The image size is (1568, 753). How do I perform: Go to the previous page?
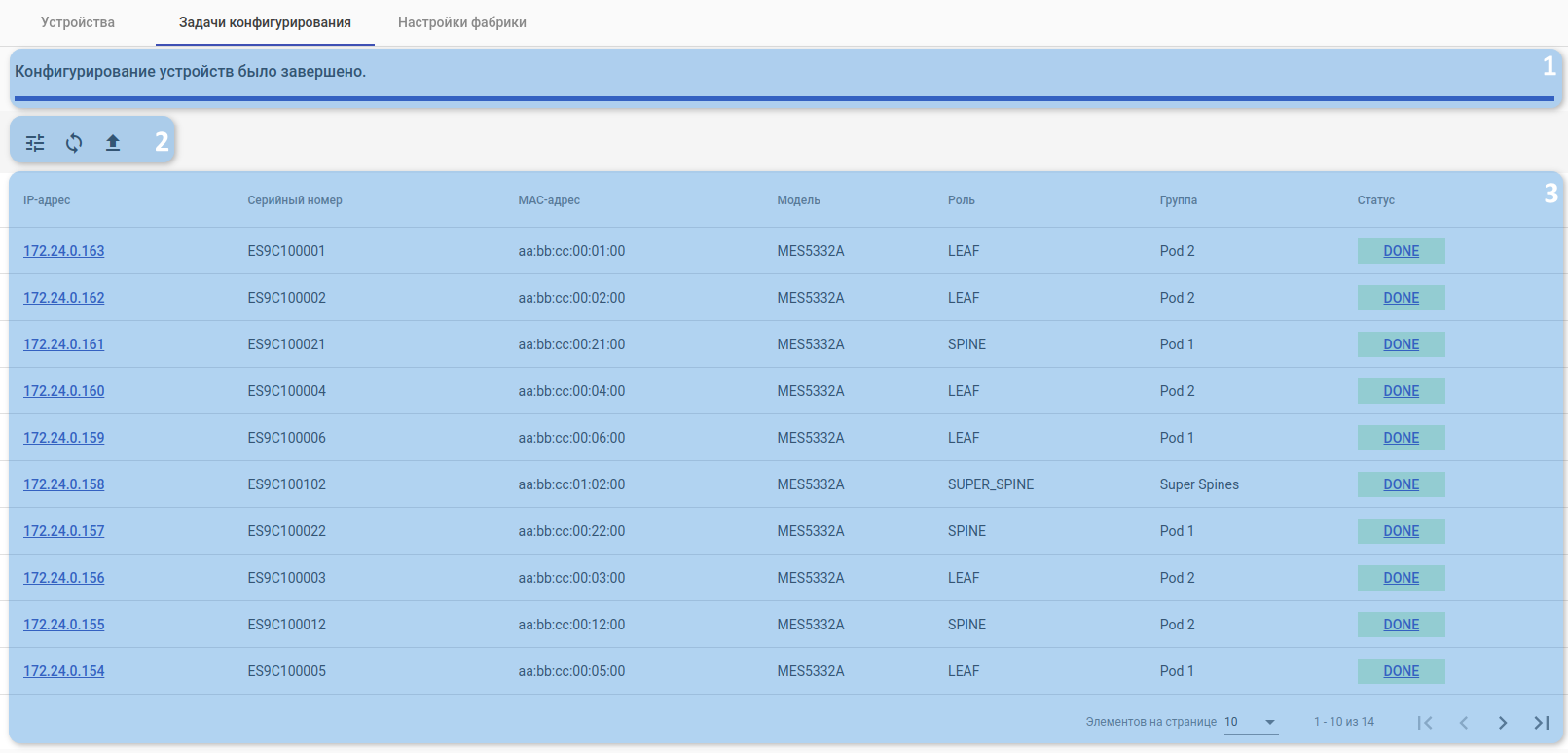click(1464, 722)
